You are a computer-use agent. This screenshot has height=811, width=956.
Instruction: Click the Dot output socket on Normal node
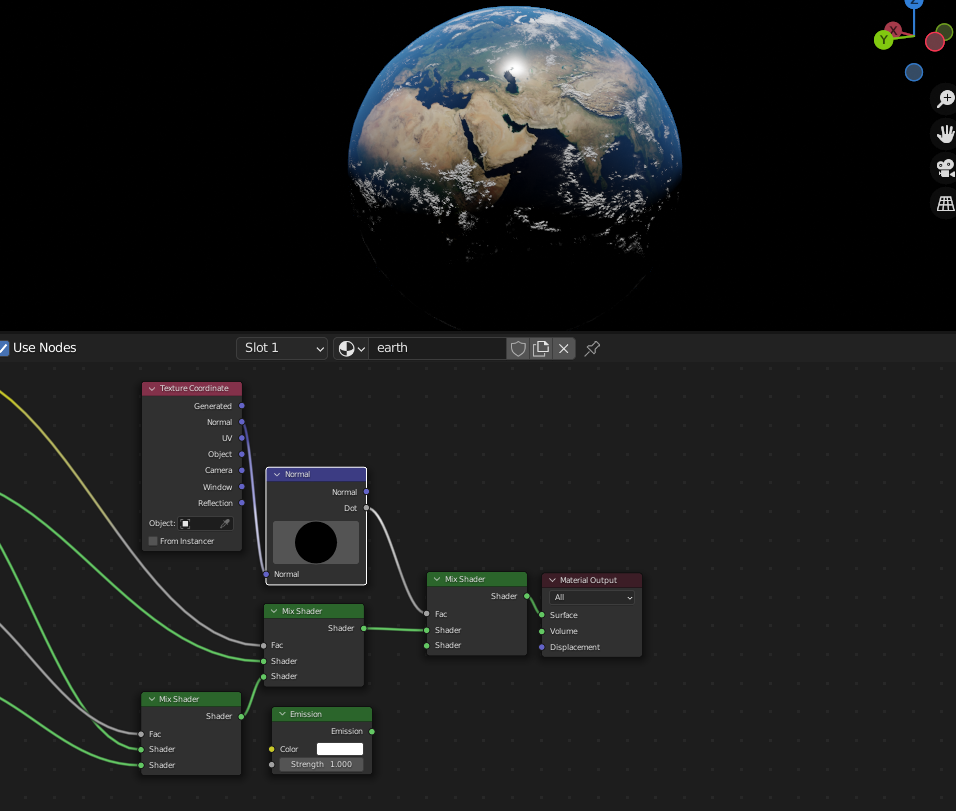[x=366, y=508]
